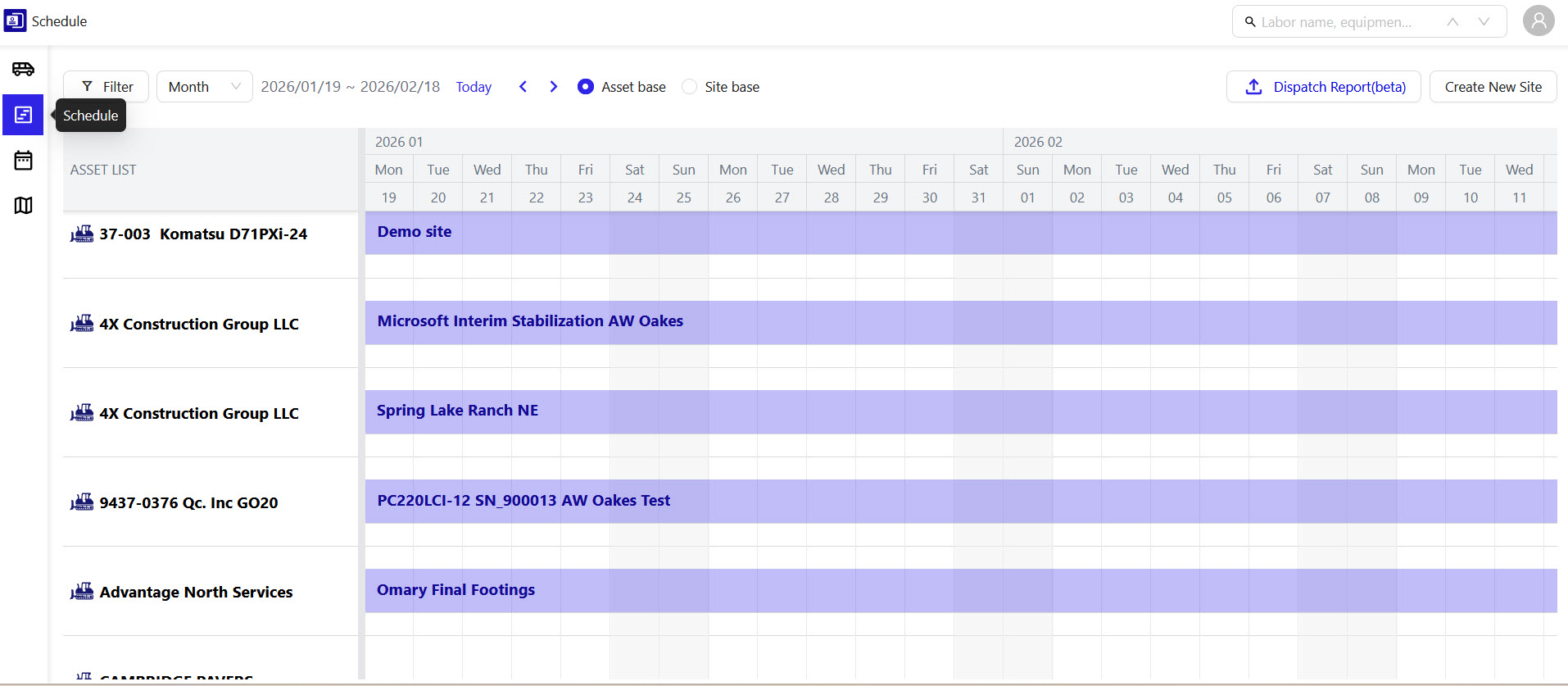Click the Fri 30 date column header
This screenshot has width=1568, height=686.
point(930,183)
